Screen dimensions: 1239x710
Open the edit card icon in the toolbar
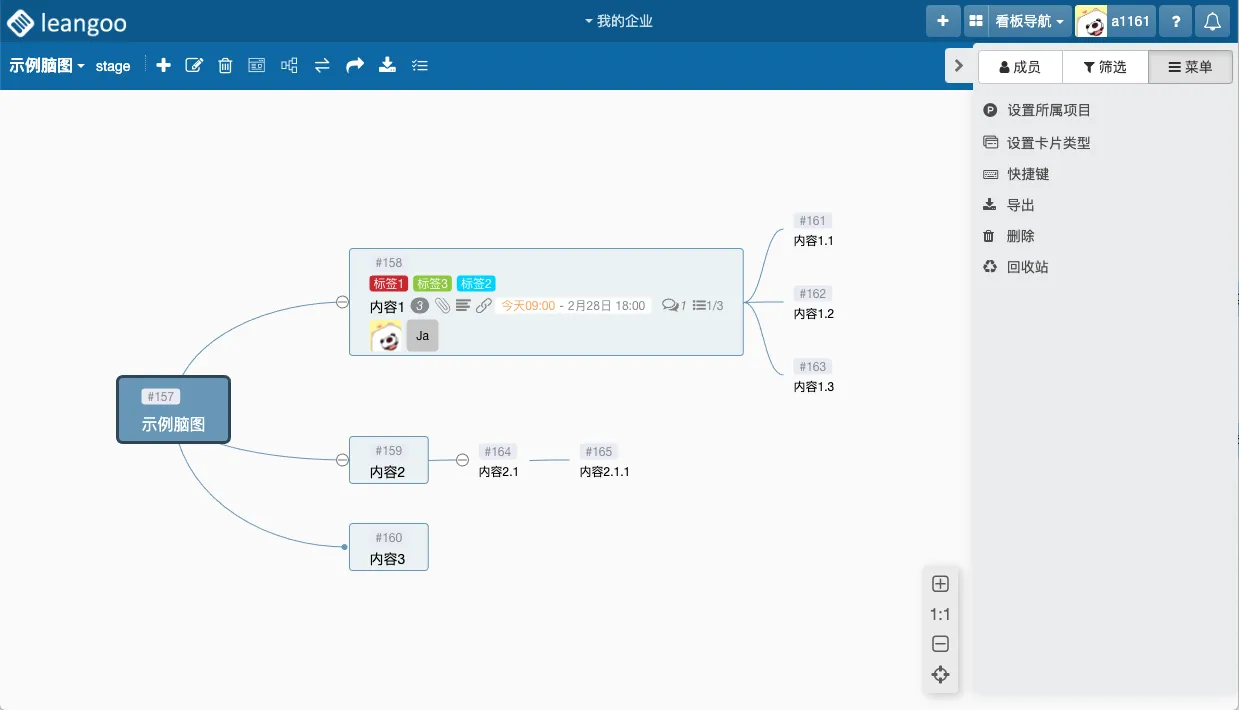(x=194, y=65)
